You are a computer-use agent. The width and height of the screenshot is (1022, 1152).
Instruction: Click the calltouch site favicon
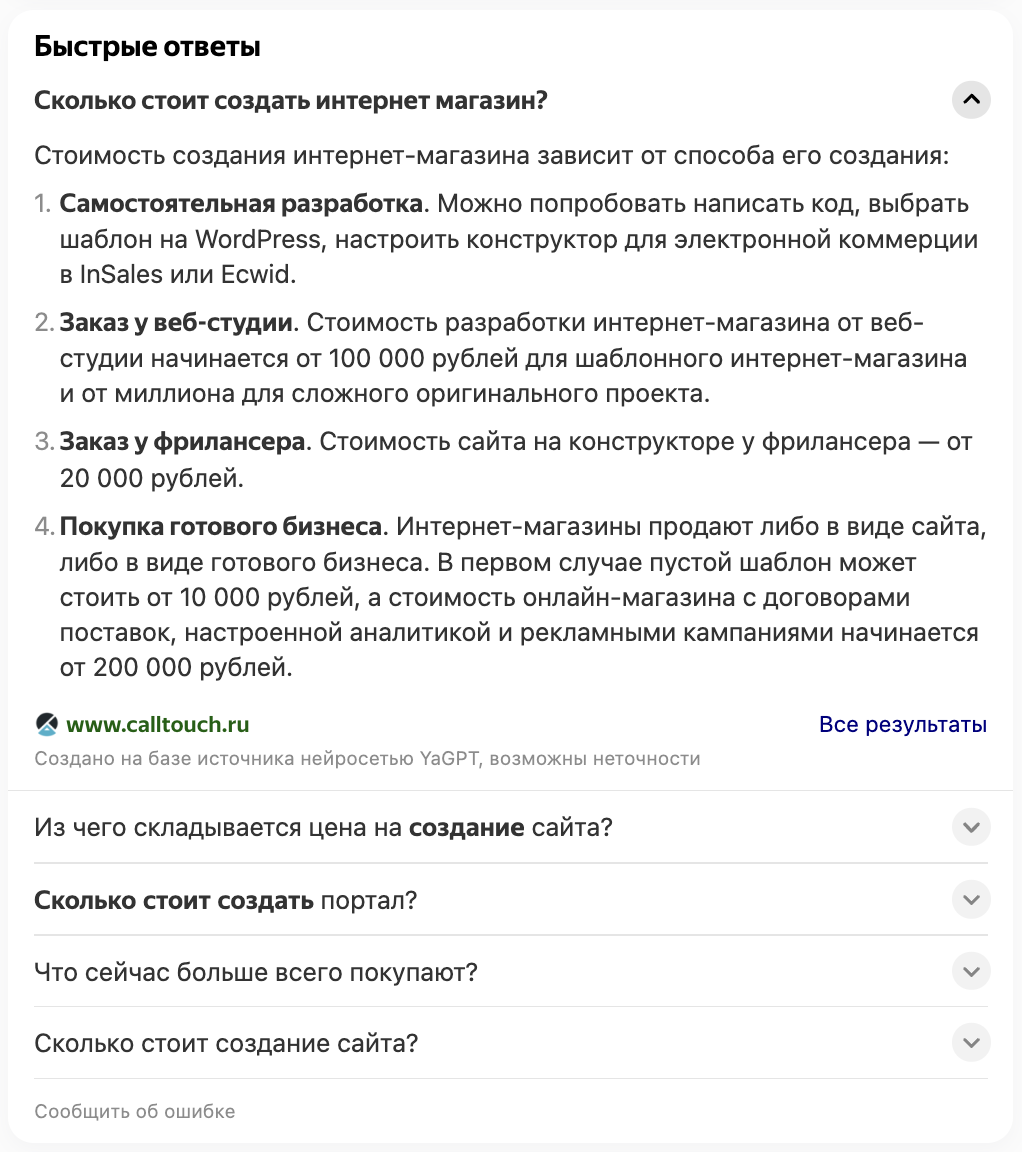(47, 724)
